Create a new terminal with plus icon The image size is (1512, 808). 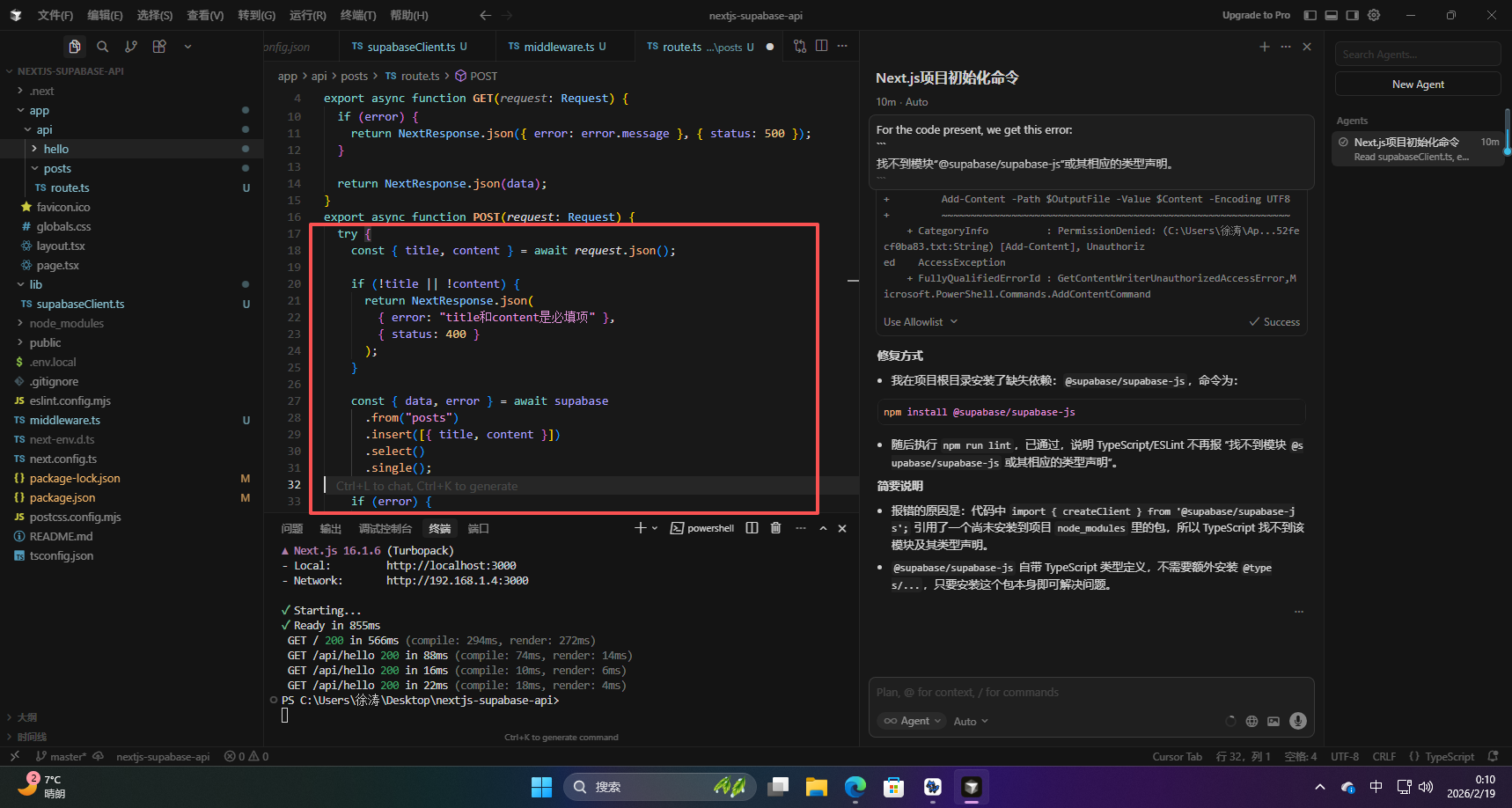click(x=641, y=528)
